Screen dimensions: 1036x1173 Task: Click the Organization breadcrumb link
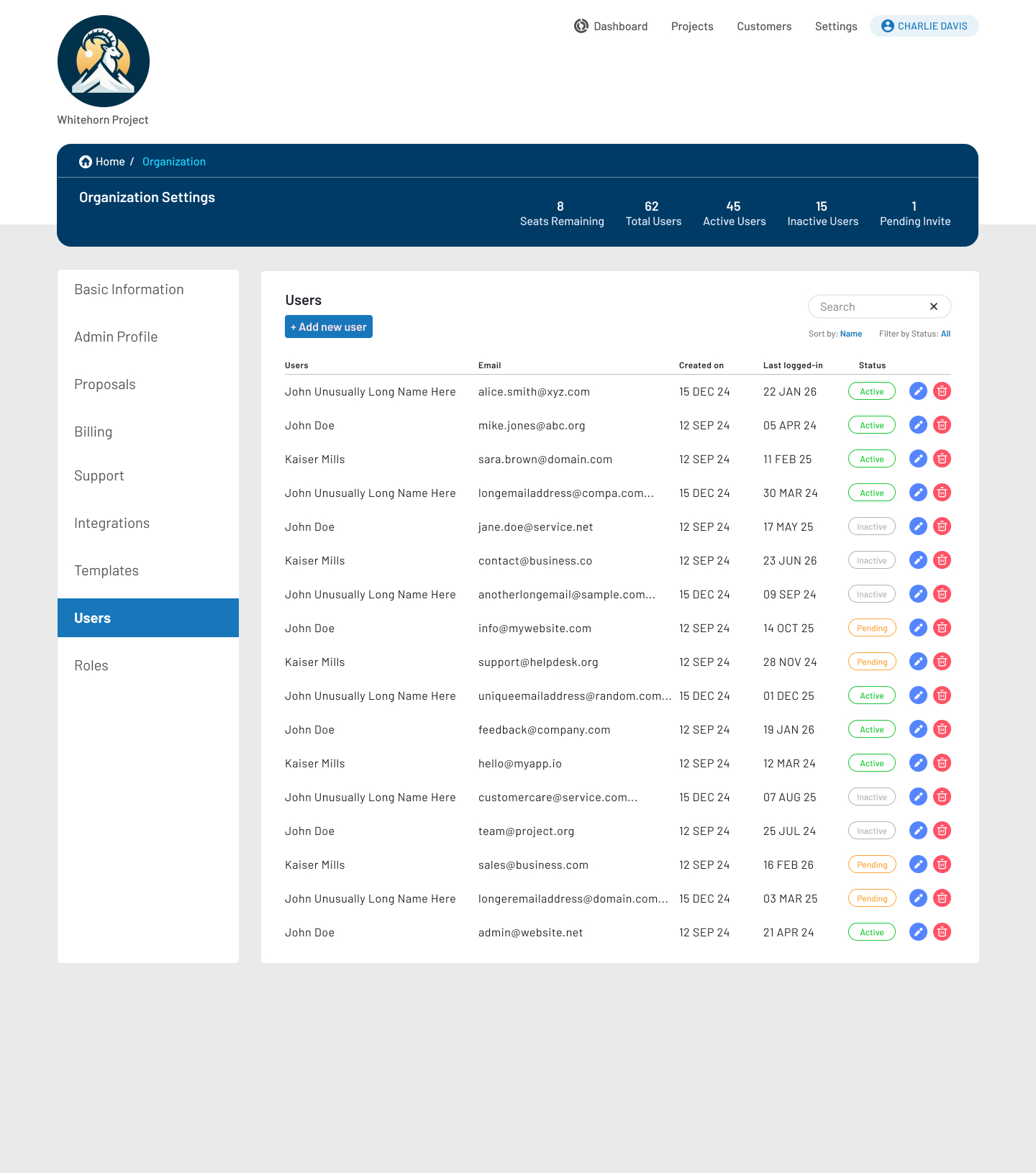pos(174,162)
